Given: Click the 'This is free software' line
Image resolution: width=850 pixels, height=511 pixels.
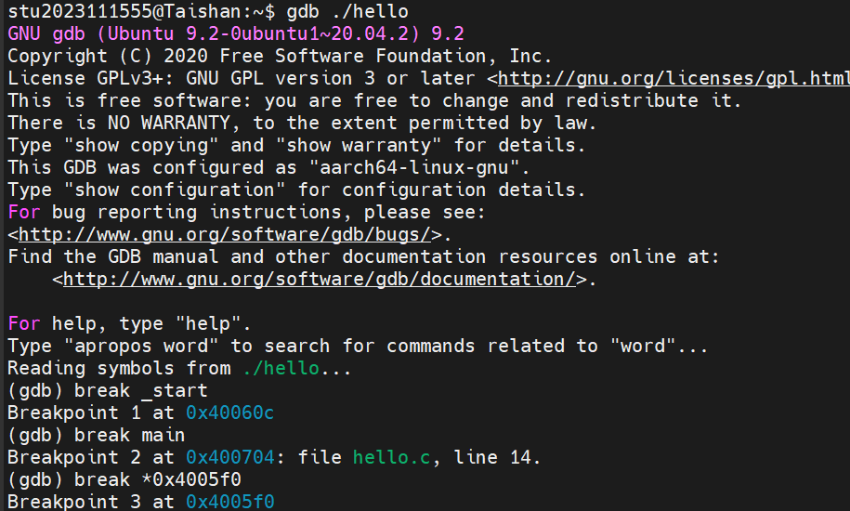Looking at the screenshot, I should (374, 101).
